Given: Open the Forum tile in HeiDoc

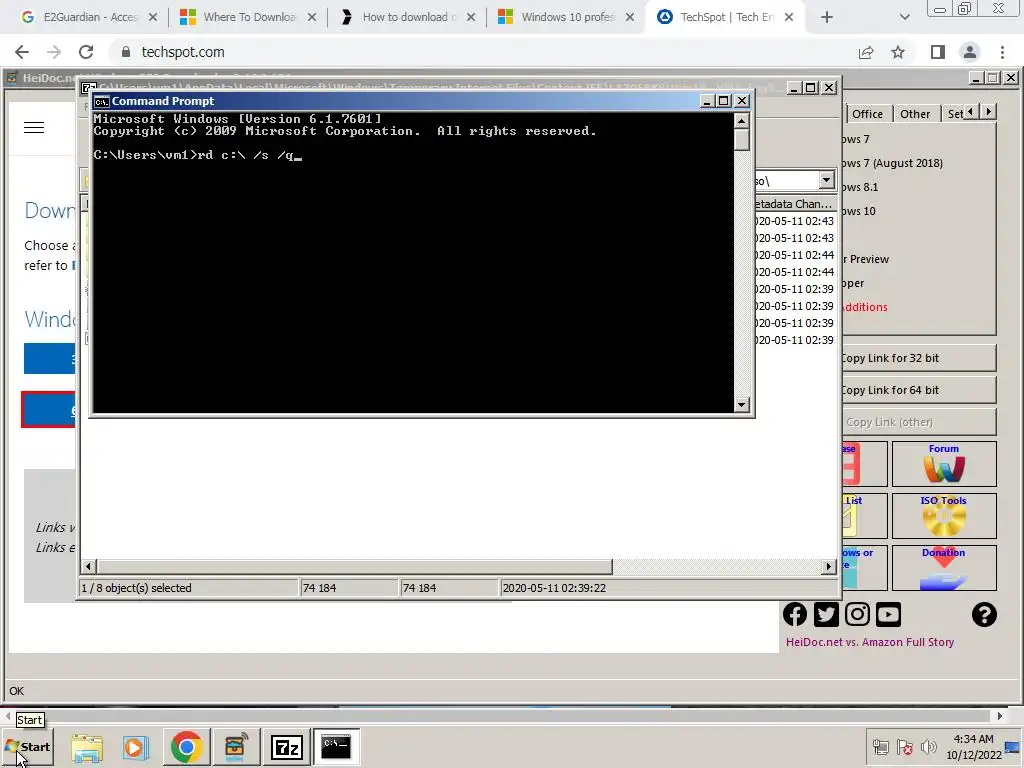Looking at the screenshot, I should point(944,464).
